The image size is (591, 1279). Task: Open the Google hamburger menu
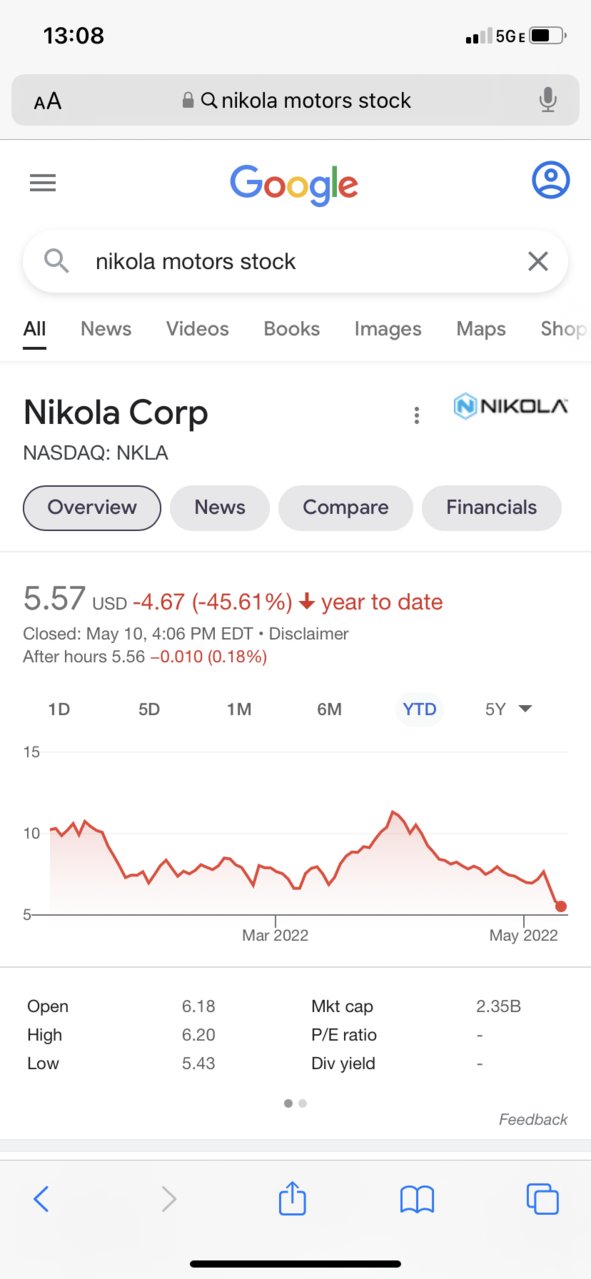coord(43,182)
